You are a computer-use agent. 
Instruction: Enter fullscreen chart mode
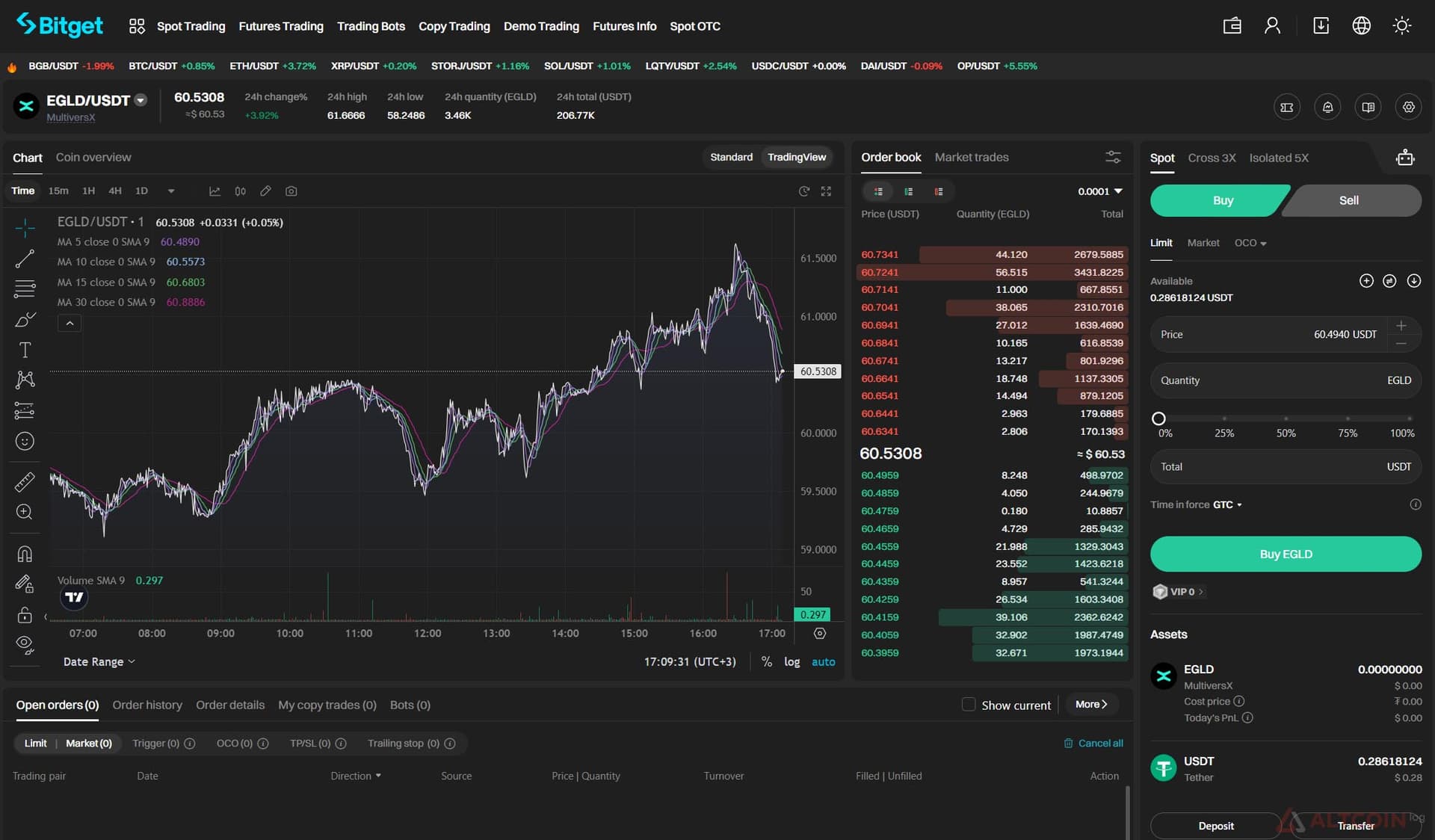tap(826, 191)
